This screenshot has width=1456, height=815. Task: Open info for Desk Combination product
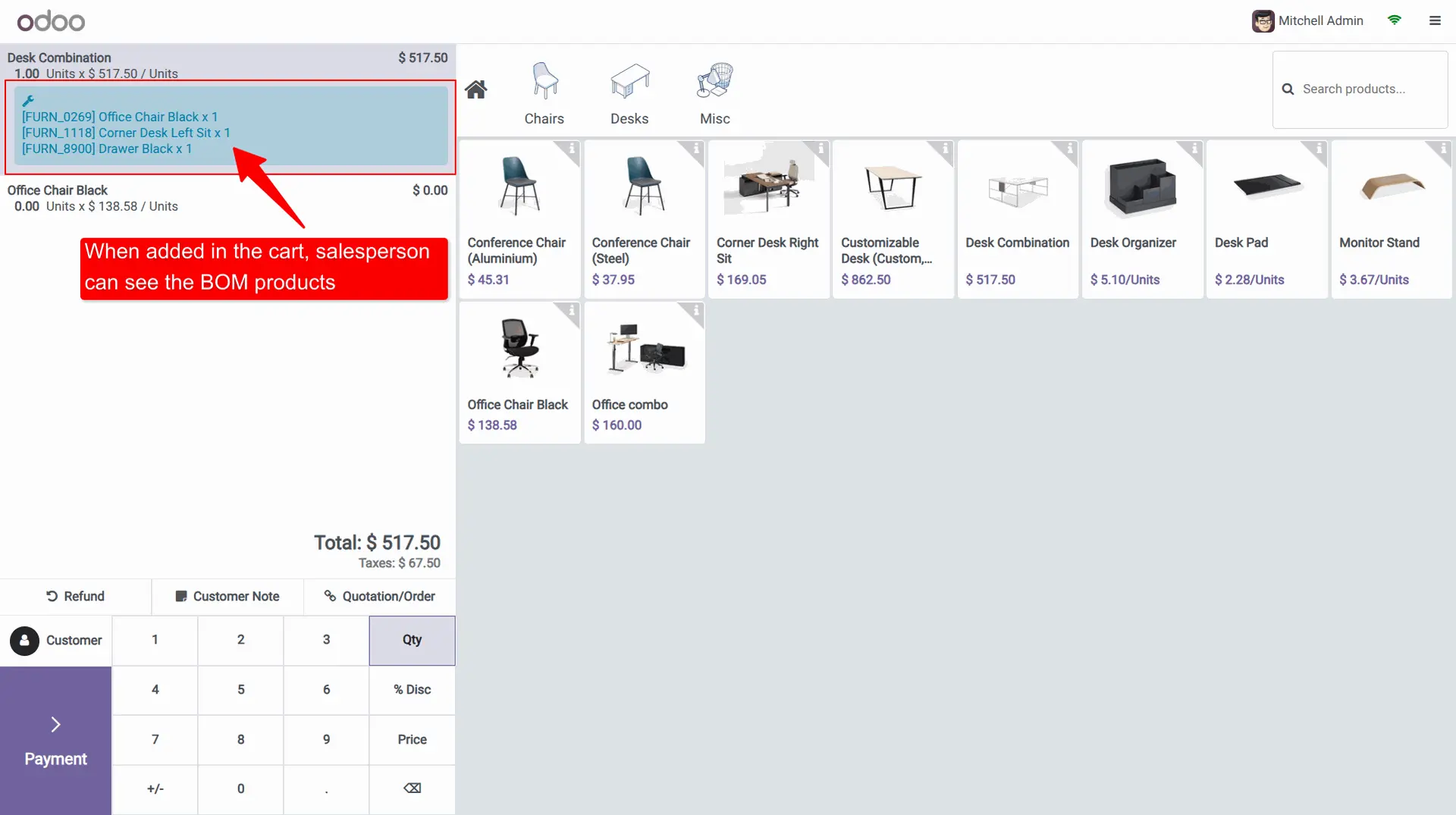[1068, 149]
